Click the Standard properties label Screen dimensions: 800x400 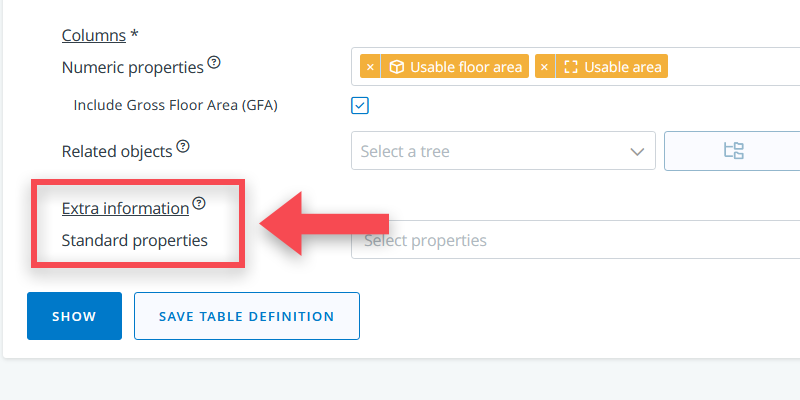point(135,240)
